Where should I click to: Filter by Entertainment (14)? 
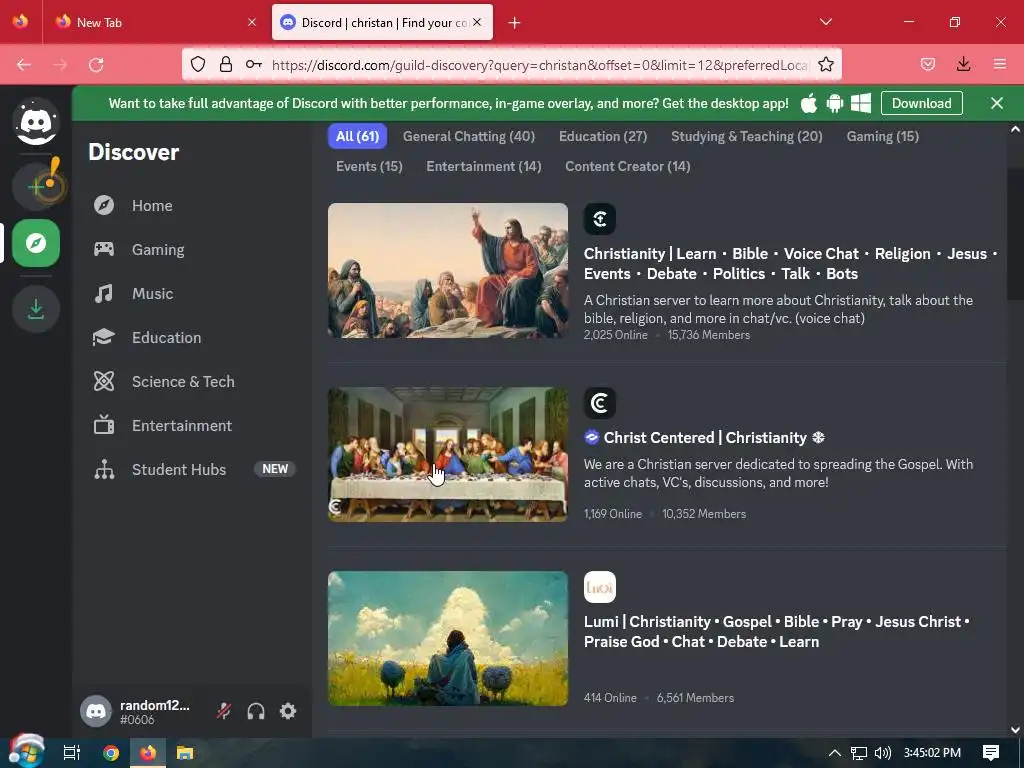click(484, 167)
